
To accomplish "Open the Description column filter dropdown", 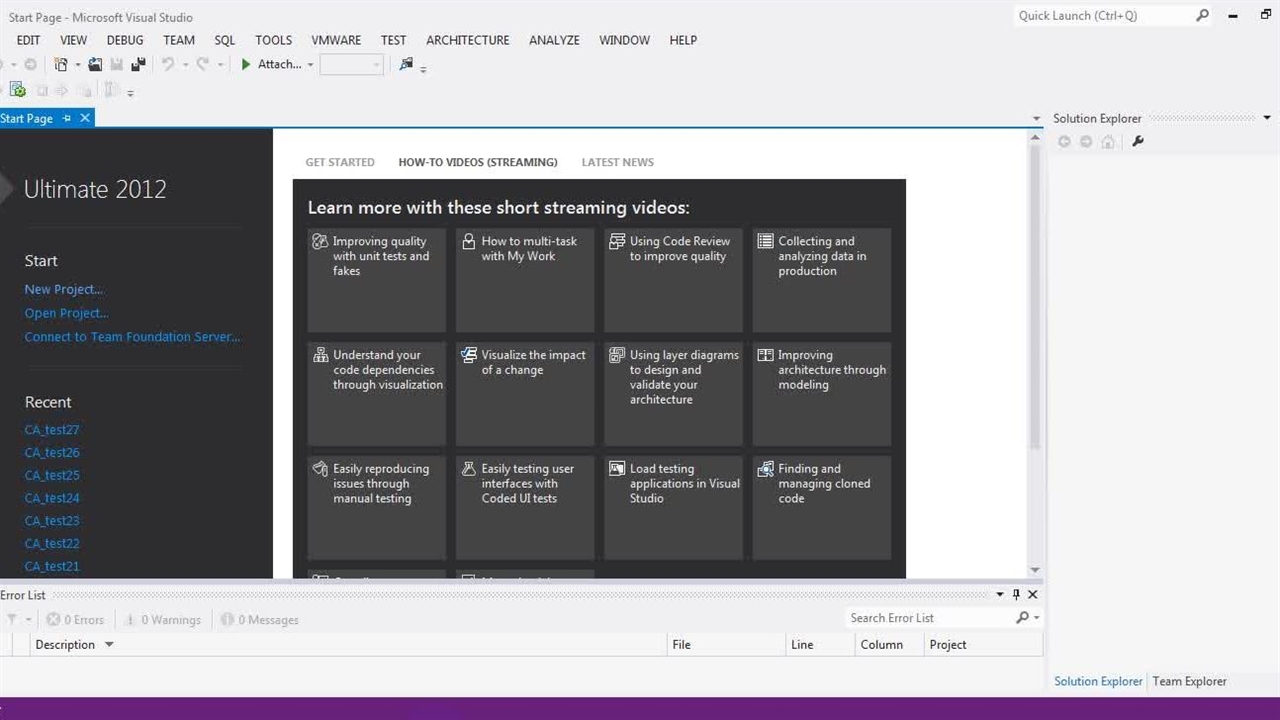I will (x=109, y=645).
